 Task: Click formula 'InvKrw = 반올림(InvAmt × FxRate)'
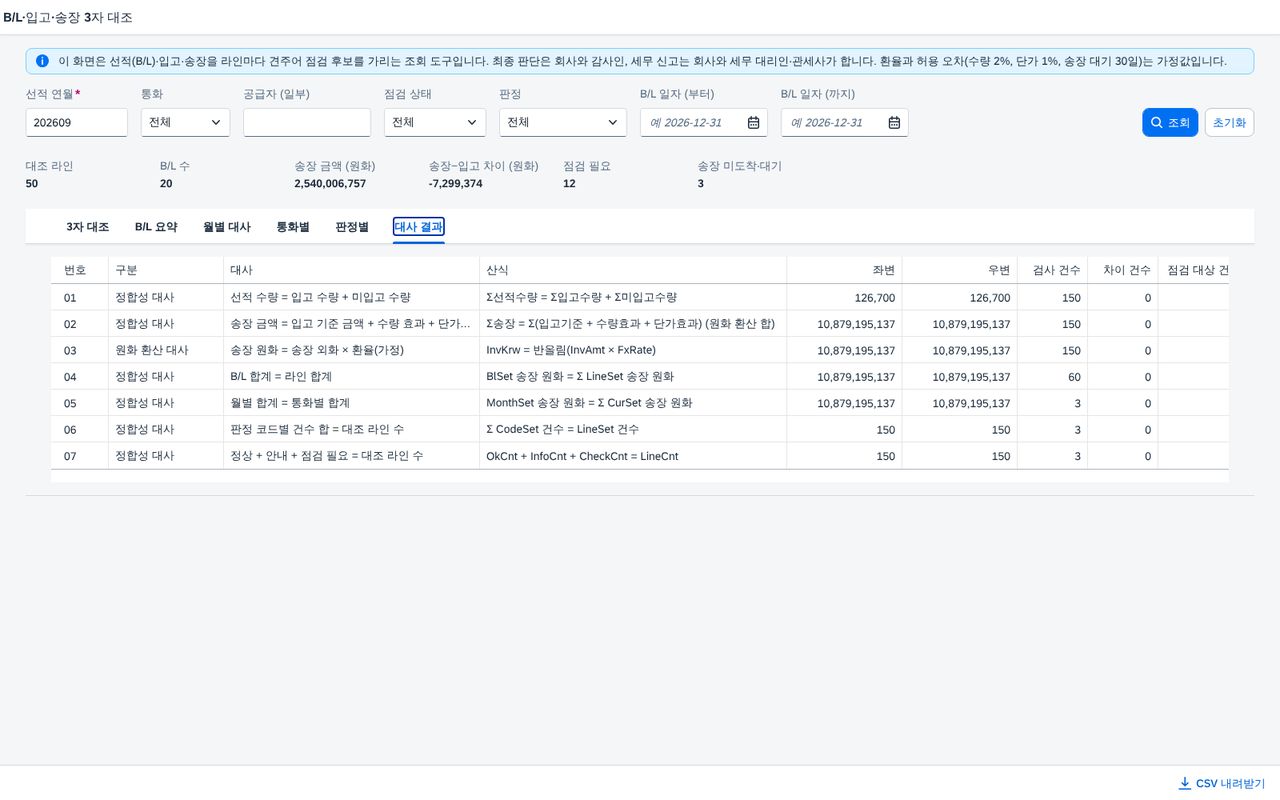click(x=571, y=350)
